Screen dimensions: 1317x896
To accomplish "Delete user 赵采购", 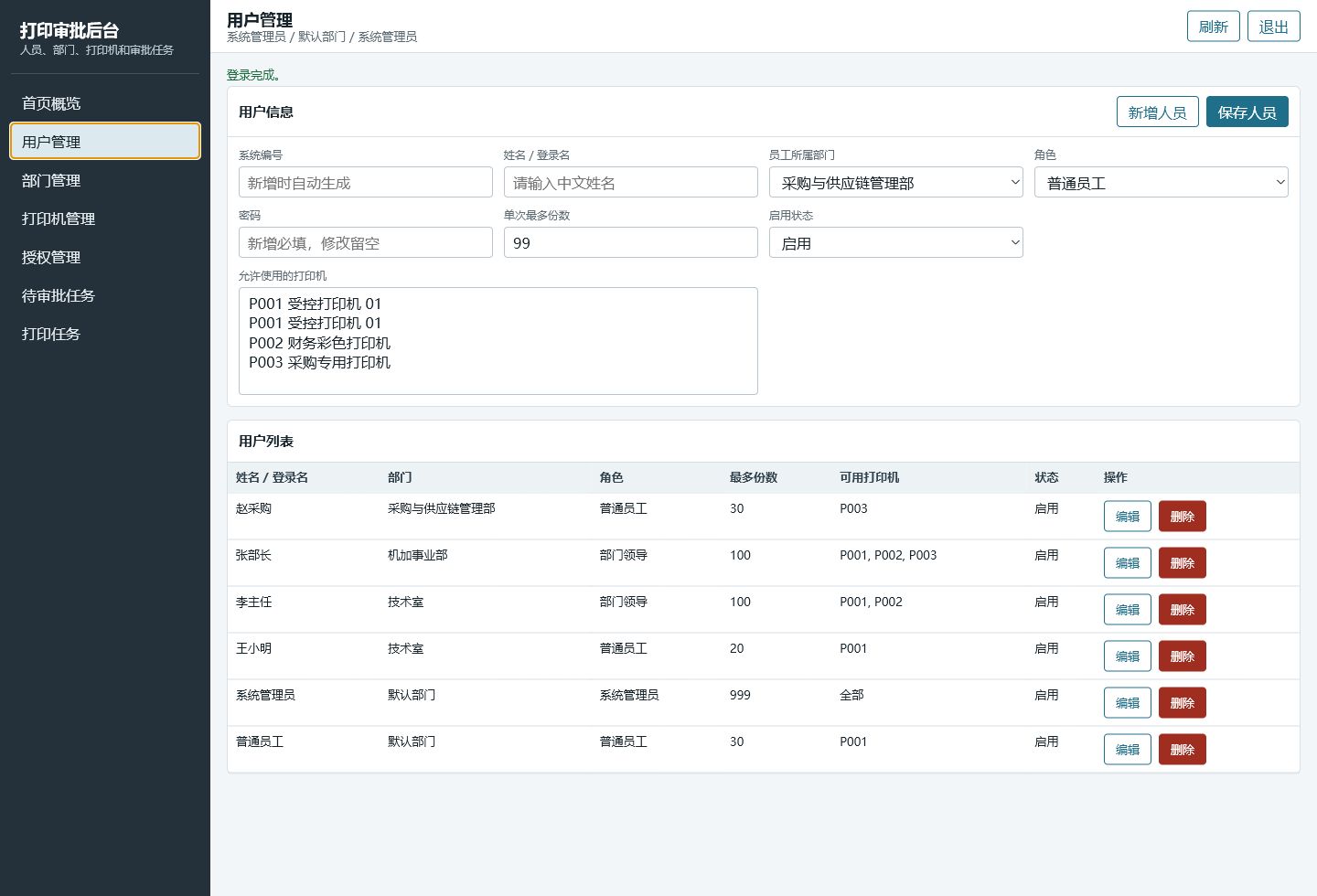I will coord(1183,517).
